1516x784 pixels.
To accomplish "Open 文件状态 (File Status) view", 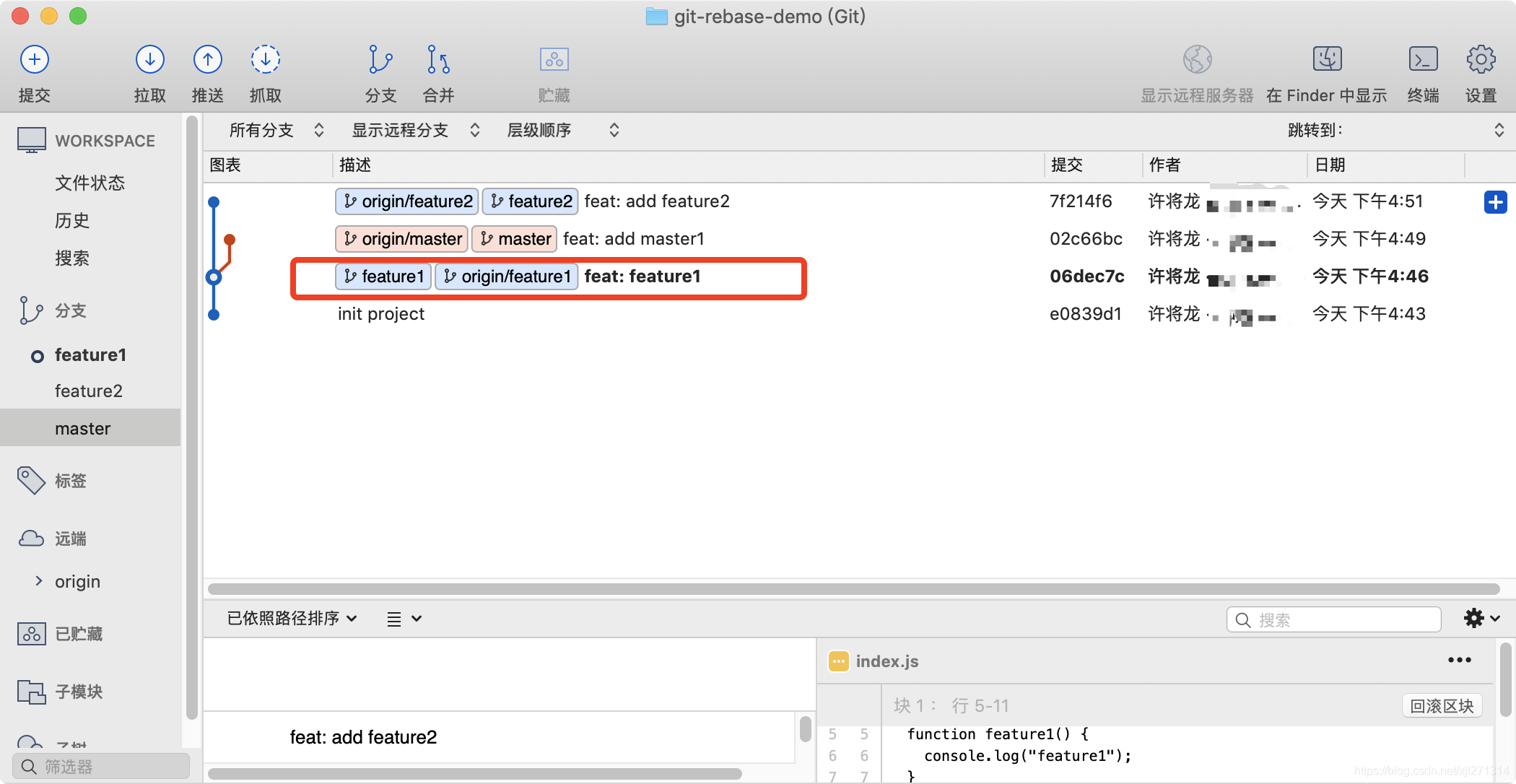I will (x=90, y=183).
